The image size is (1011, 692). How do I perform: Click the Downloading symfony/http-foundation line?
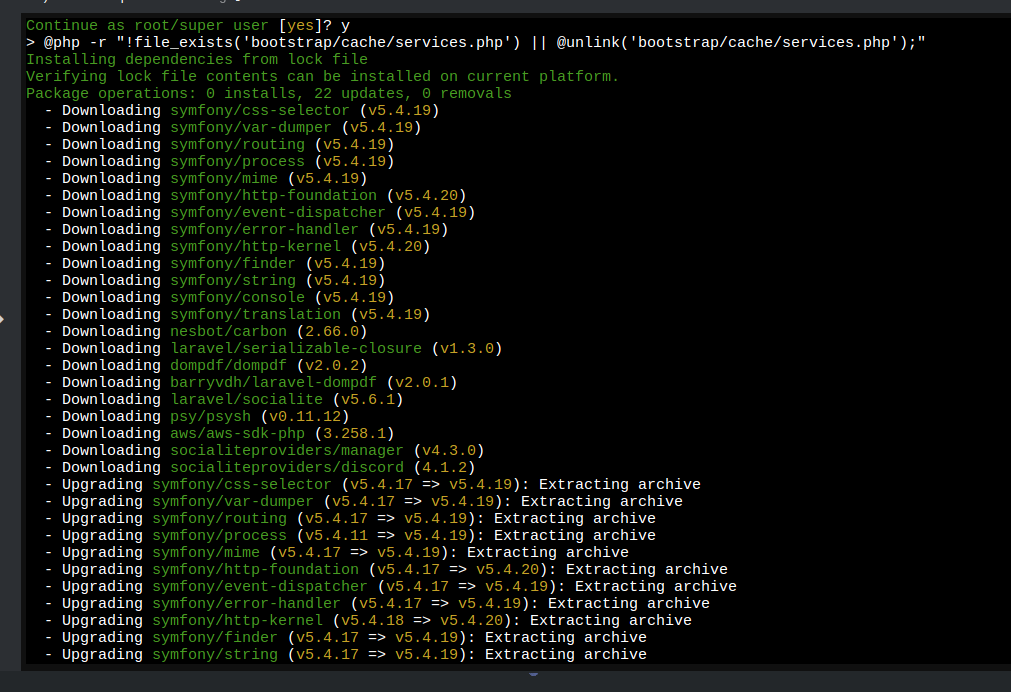255,195
